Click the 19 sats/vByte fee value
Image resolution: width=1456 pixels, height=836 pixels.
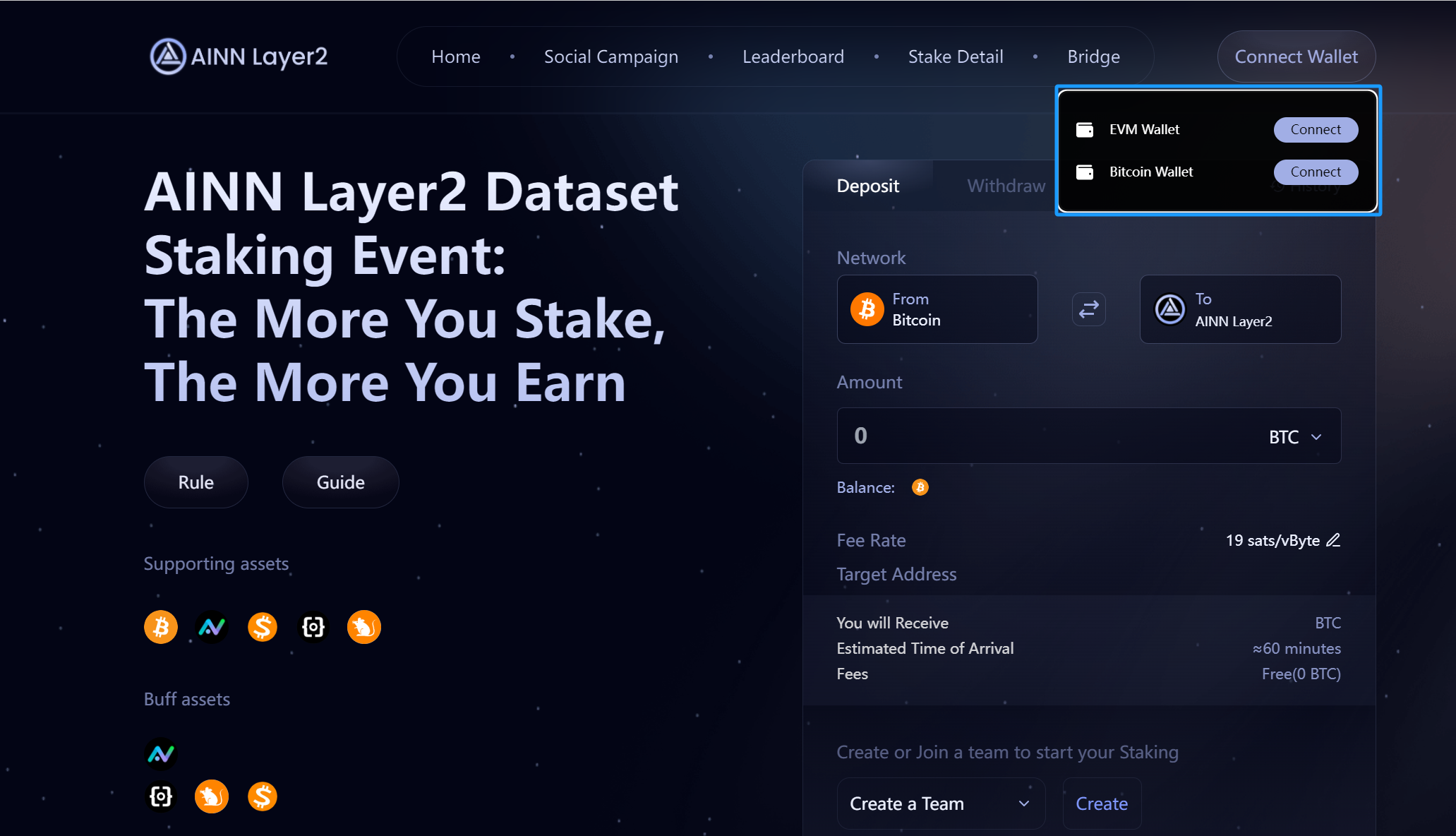(x=1272, y=540)
